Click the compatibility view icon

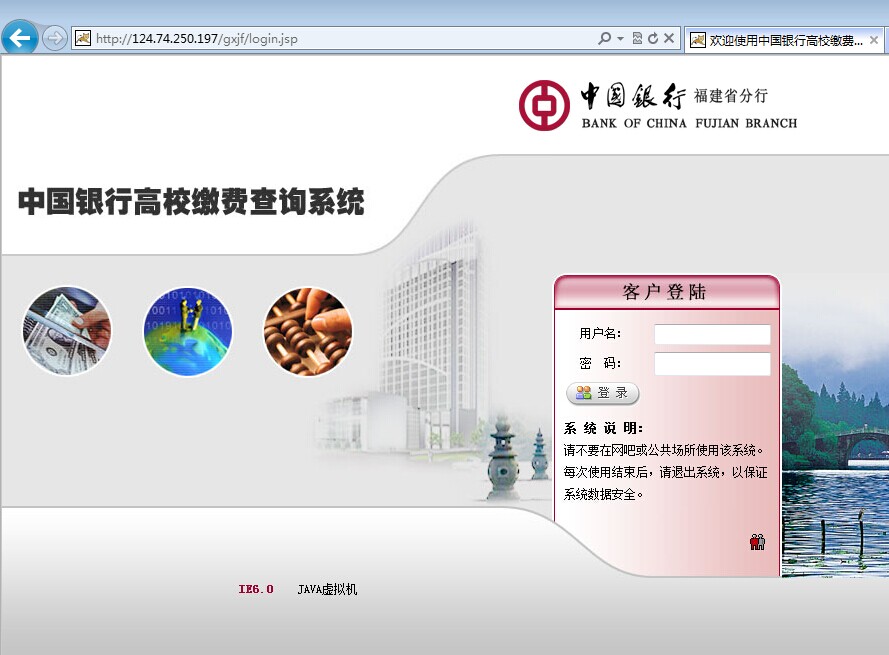(637, 38)
